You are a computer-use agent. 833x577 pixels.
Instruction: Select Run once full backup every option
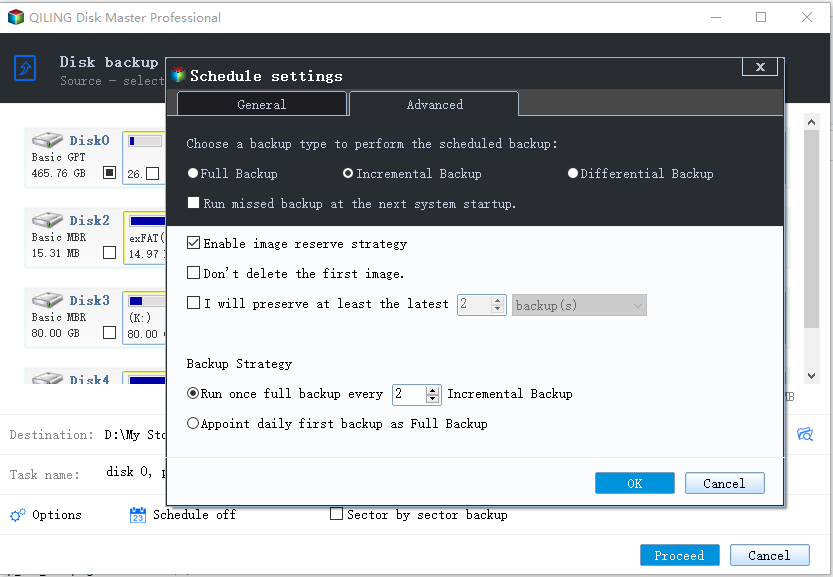click(x=193, y=393)
